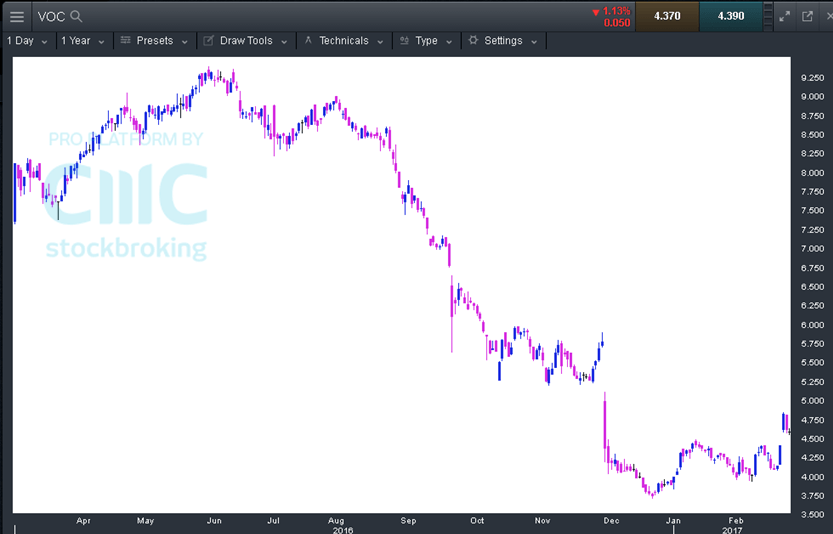Viewport: 833px width, 534px height.
Task: Open the Draw Tools menu
Action: [246, 41]
